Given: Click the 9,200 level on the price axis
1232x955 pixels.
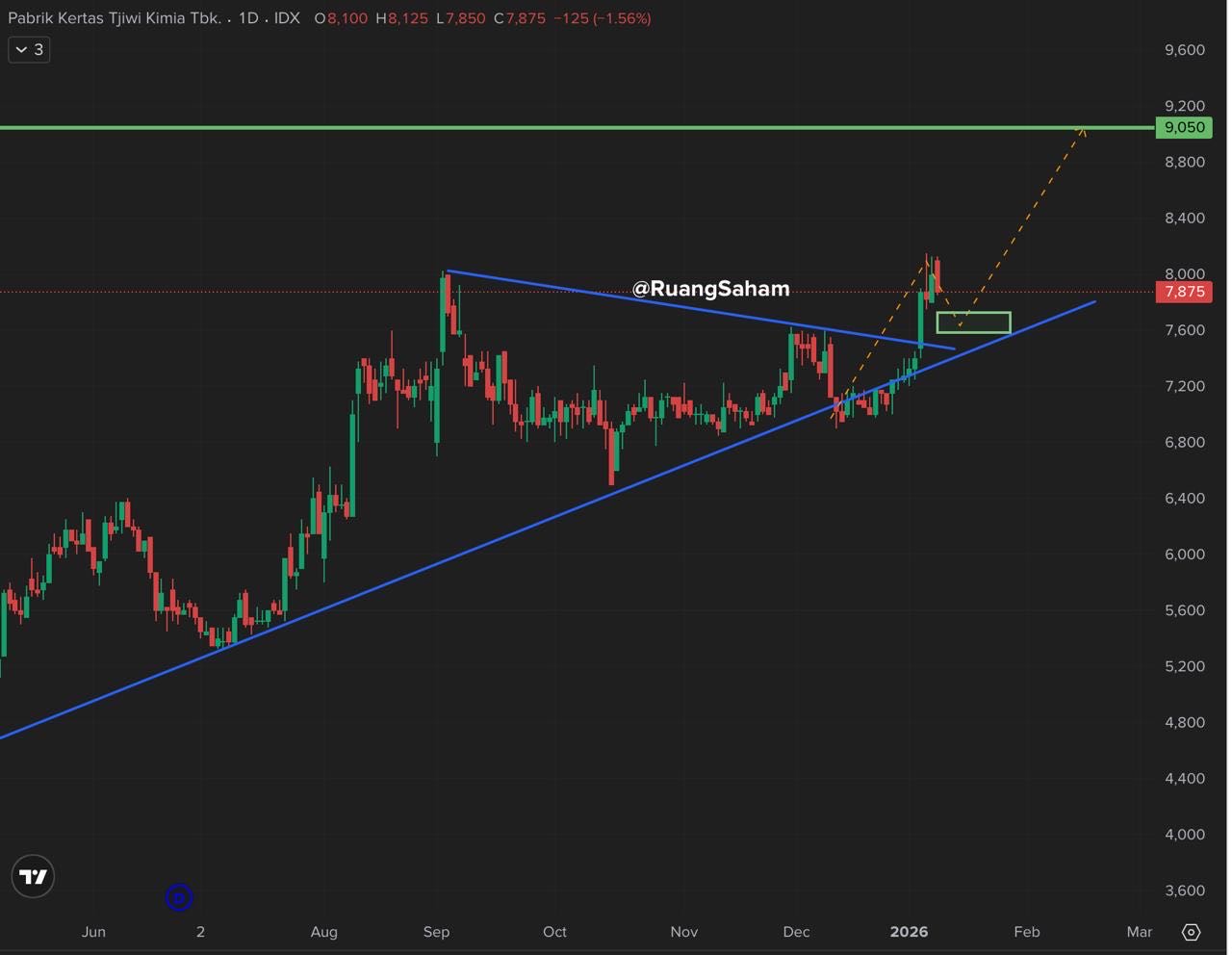Looking at the screenshot, I should coord(1185,106).
